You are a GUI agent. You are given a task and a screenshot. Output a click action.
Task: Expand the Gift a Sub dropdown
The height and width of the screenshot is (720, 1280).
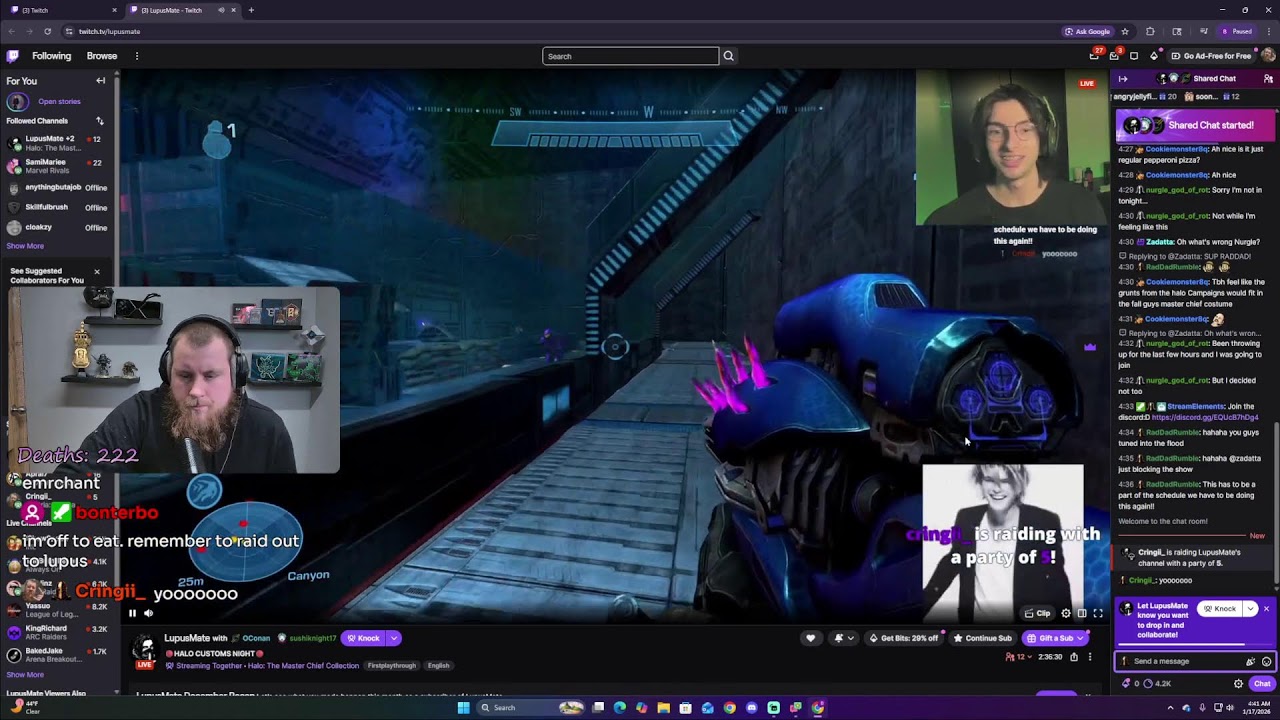click(1082, 638)
